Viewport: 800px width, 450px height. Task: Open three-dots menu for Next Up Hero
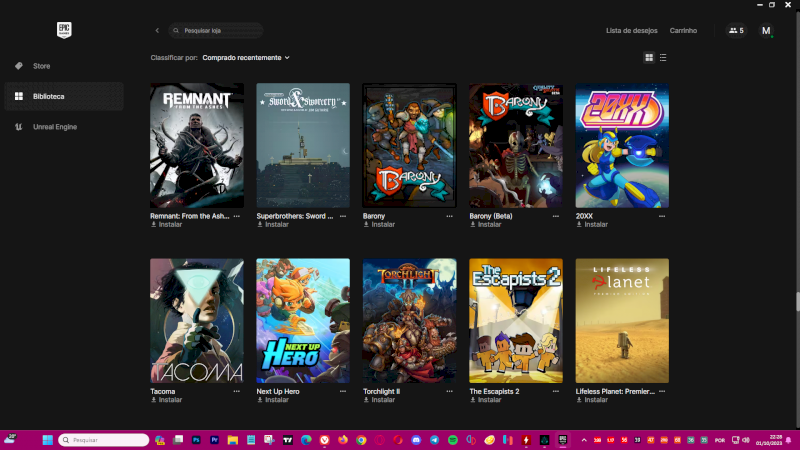(343, 391)
